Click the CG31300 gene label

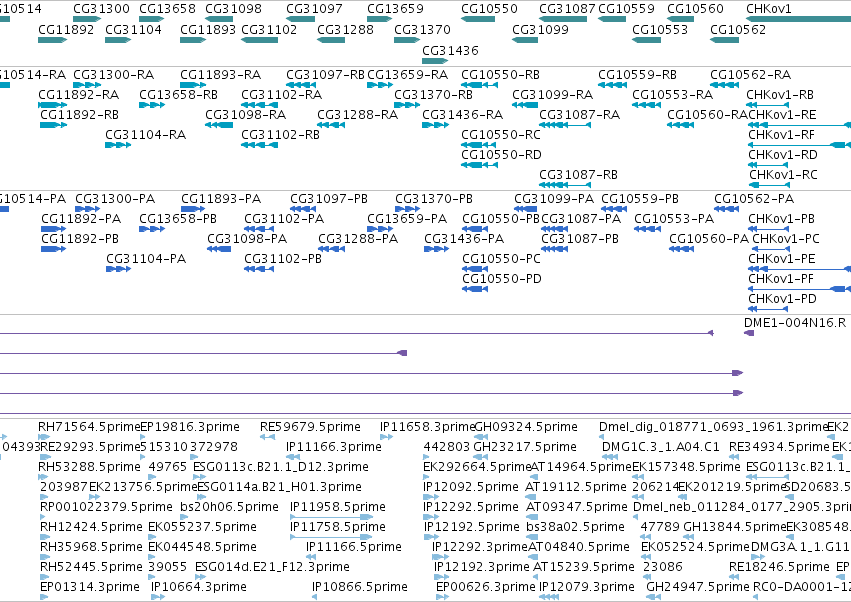click(101, 9)
